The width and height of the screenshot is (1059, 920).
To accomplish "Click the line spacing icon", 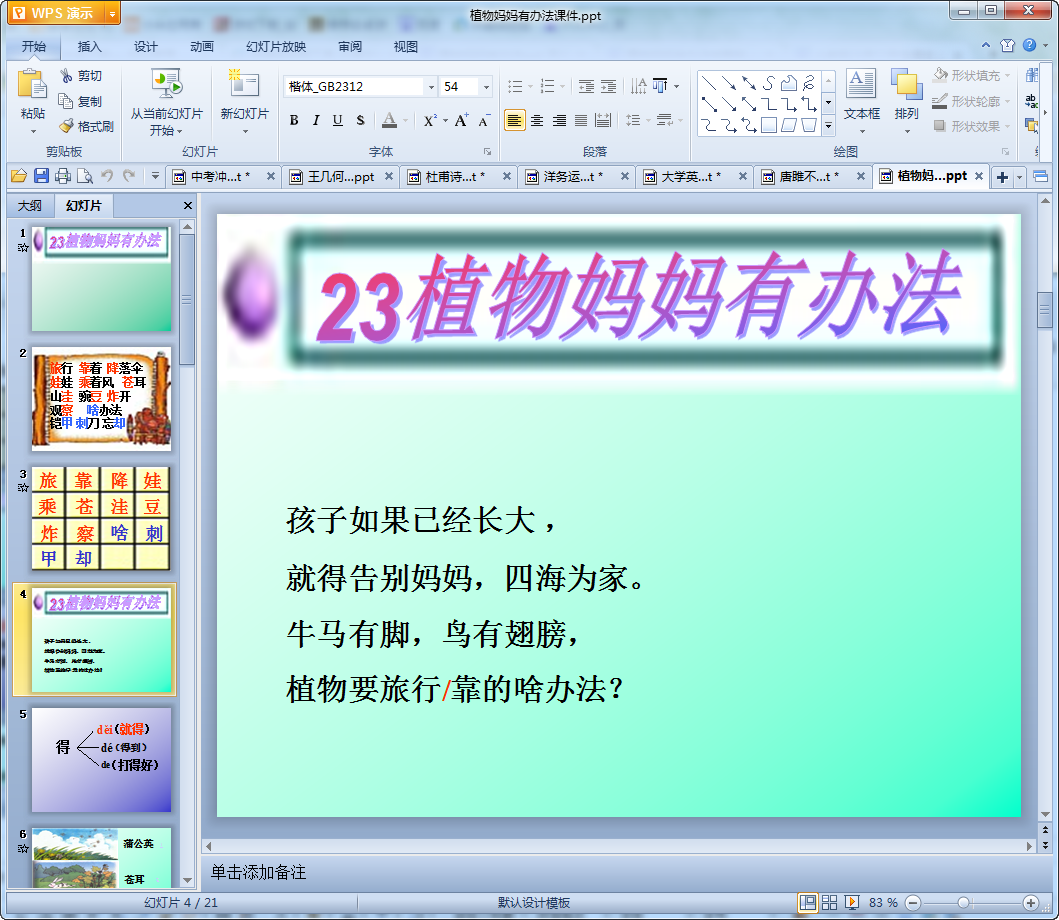I will click(x=632, y=120).
